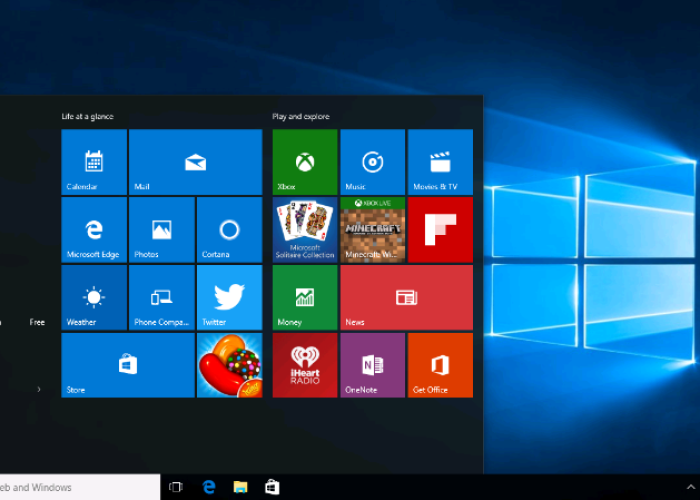Viewport: 700px width, 500px height.
Task: Open the Photos tile
Action: (x=162, y=230)
